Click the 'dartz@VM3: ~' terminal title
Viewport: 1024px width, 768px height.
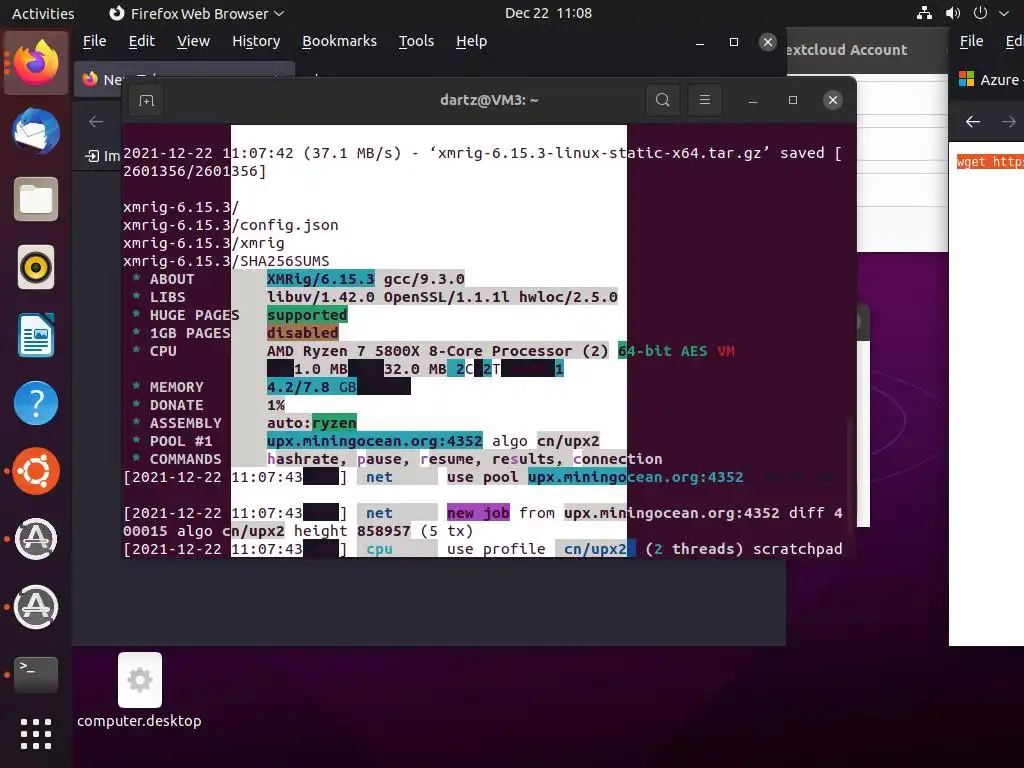[489, 100]
